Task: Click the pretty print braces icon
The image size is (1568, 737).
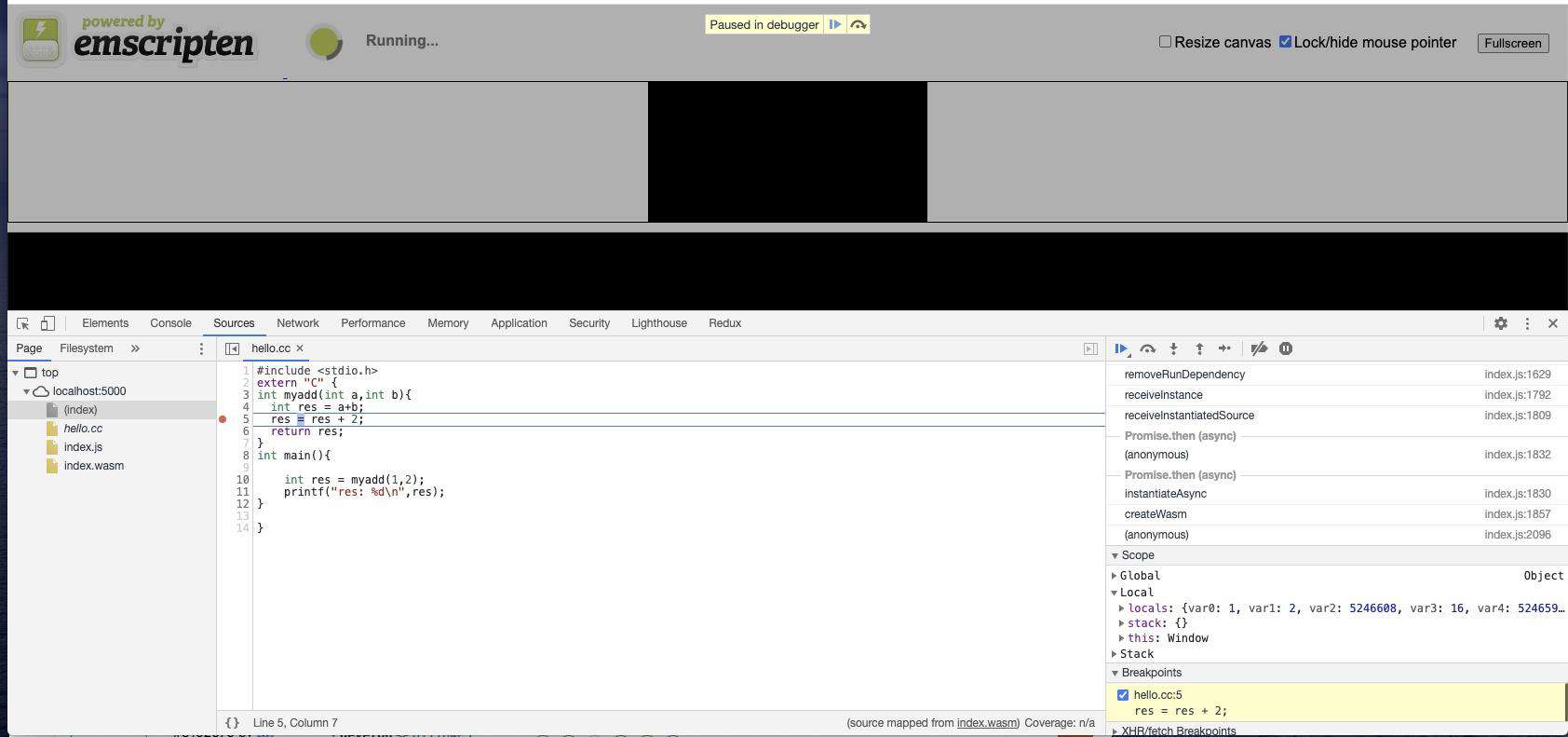Action: coord(233,723)
